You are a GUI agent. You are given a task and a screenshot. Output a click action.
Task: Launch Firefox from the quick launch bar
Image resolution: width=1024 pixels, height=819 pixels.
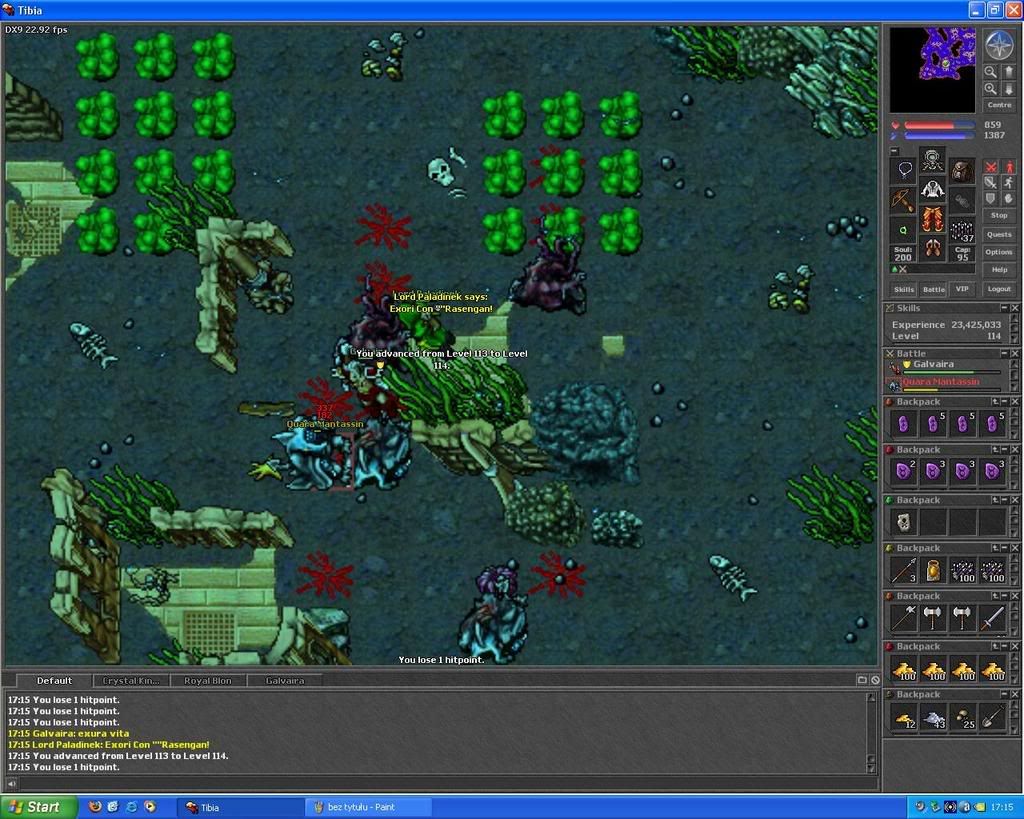pos(95,807)
